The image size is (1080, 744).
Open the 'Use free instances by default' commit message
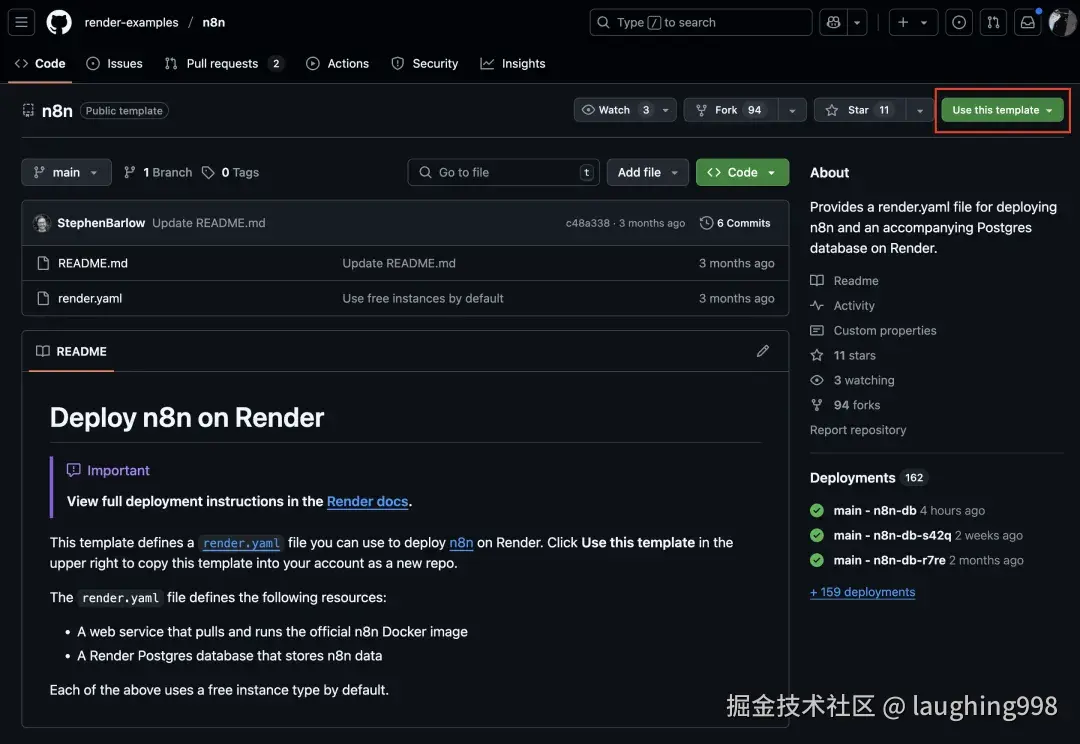click(423, 298)
